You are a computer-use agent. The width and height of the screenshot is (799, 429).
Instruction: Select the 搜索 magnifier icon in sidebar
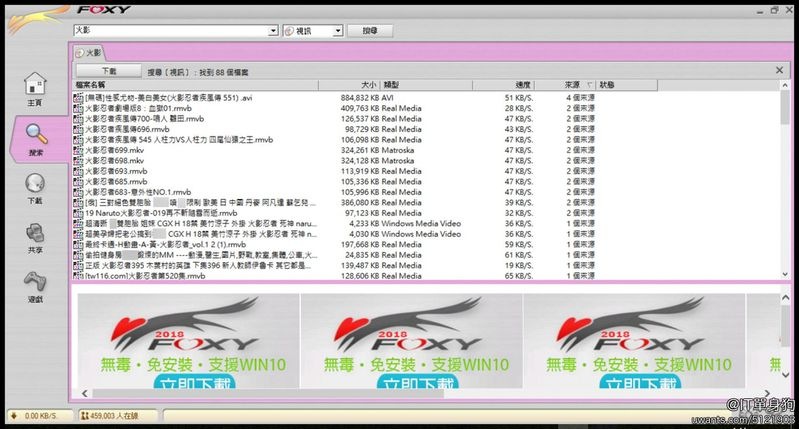click(35, 137)
